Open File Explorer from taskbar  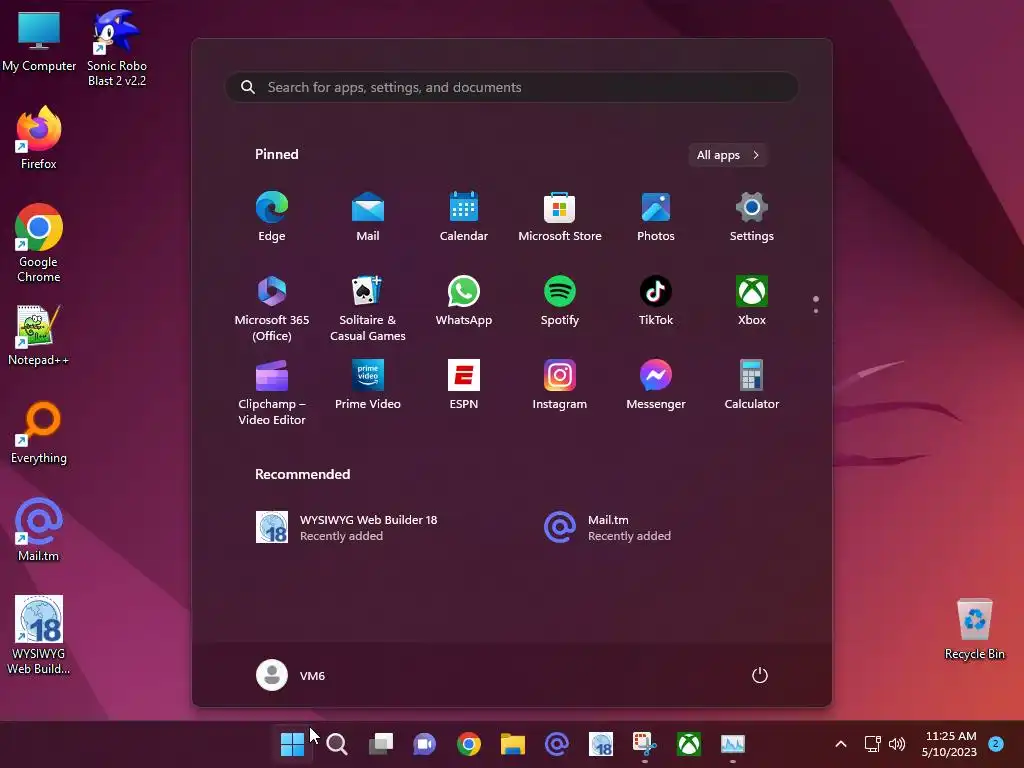(x=513, y=744)
